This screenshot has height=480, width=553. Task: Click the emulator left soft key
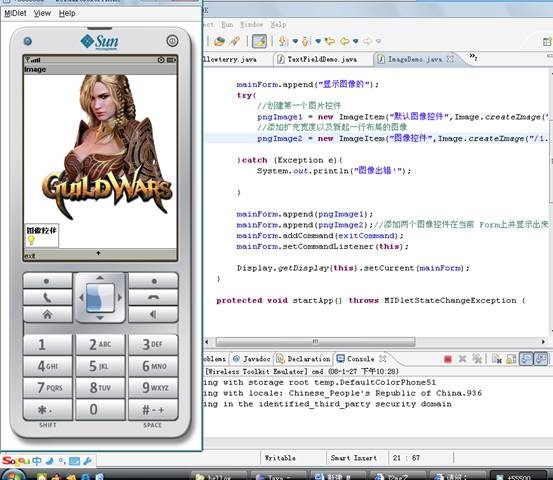click(47, 281)
